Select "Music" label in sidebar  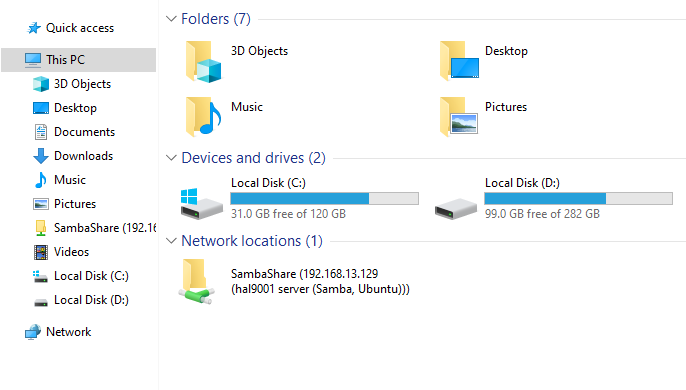(x=70, y=180)
